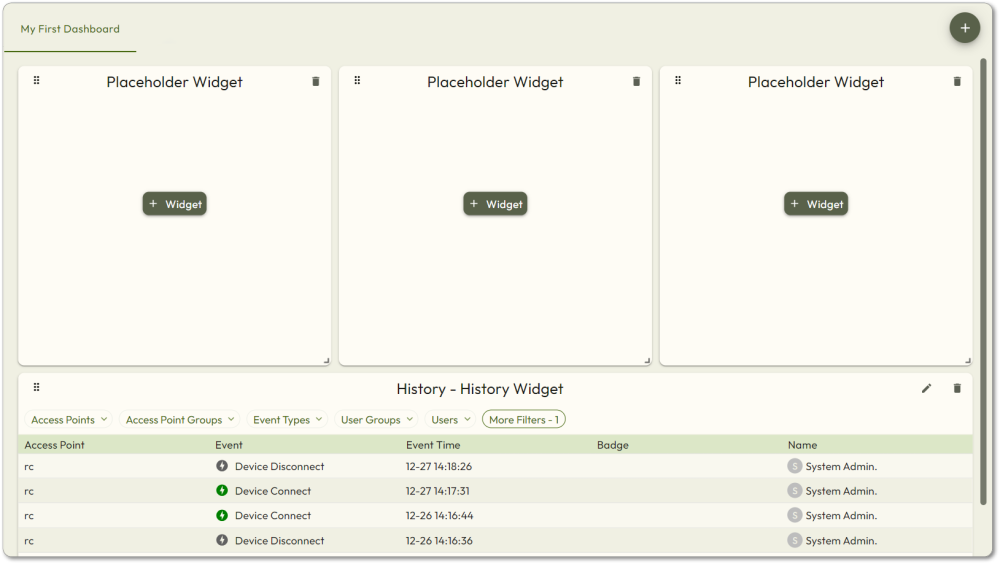The width and height of the screenshot is (1000, 564).
Task: Select Device Disconnect at 12-27 14:18:26
Action: click(x=279, y=467)
